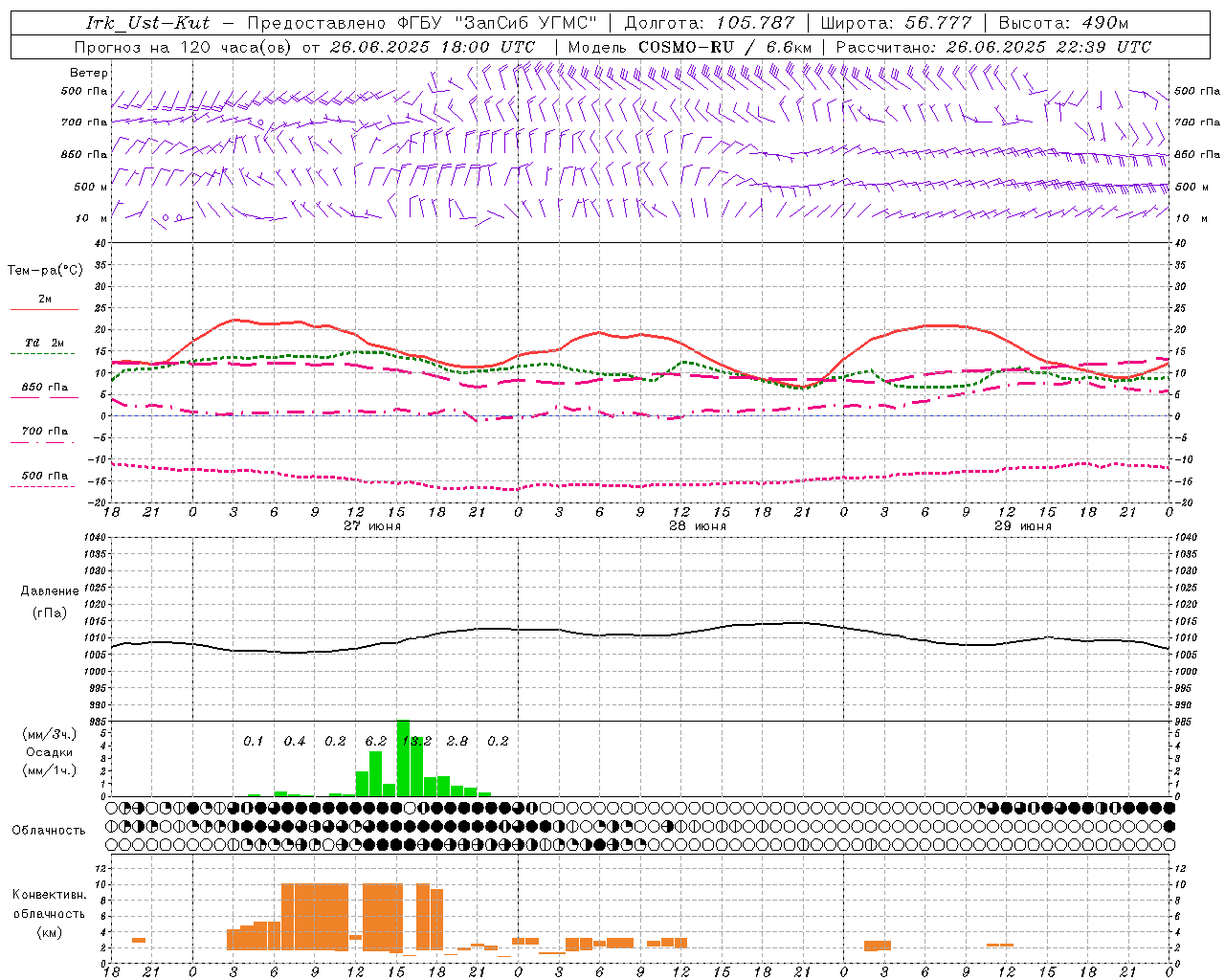Click the dotted 500 гПа temperature legend line

(43, 487)
